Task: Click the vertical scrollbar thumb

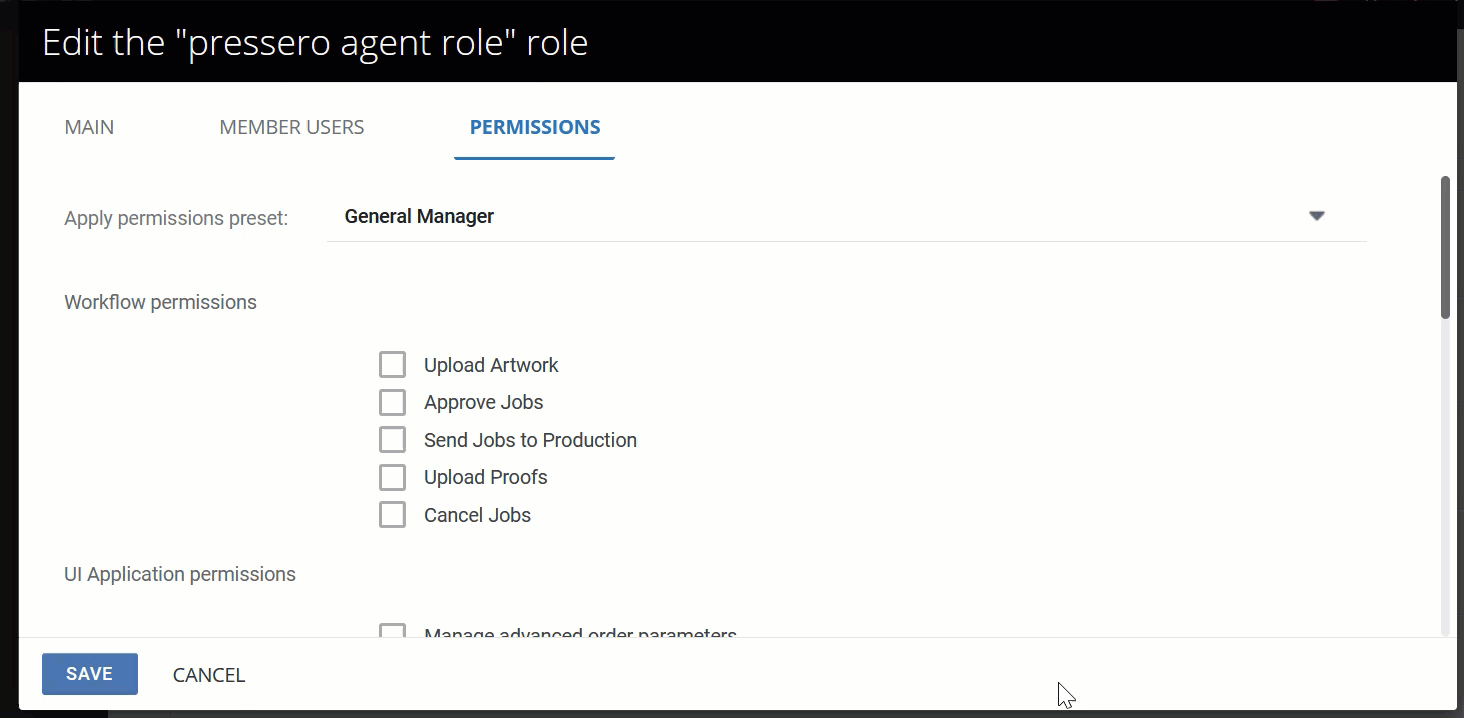Action: 1445,247
